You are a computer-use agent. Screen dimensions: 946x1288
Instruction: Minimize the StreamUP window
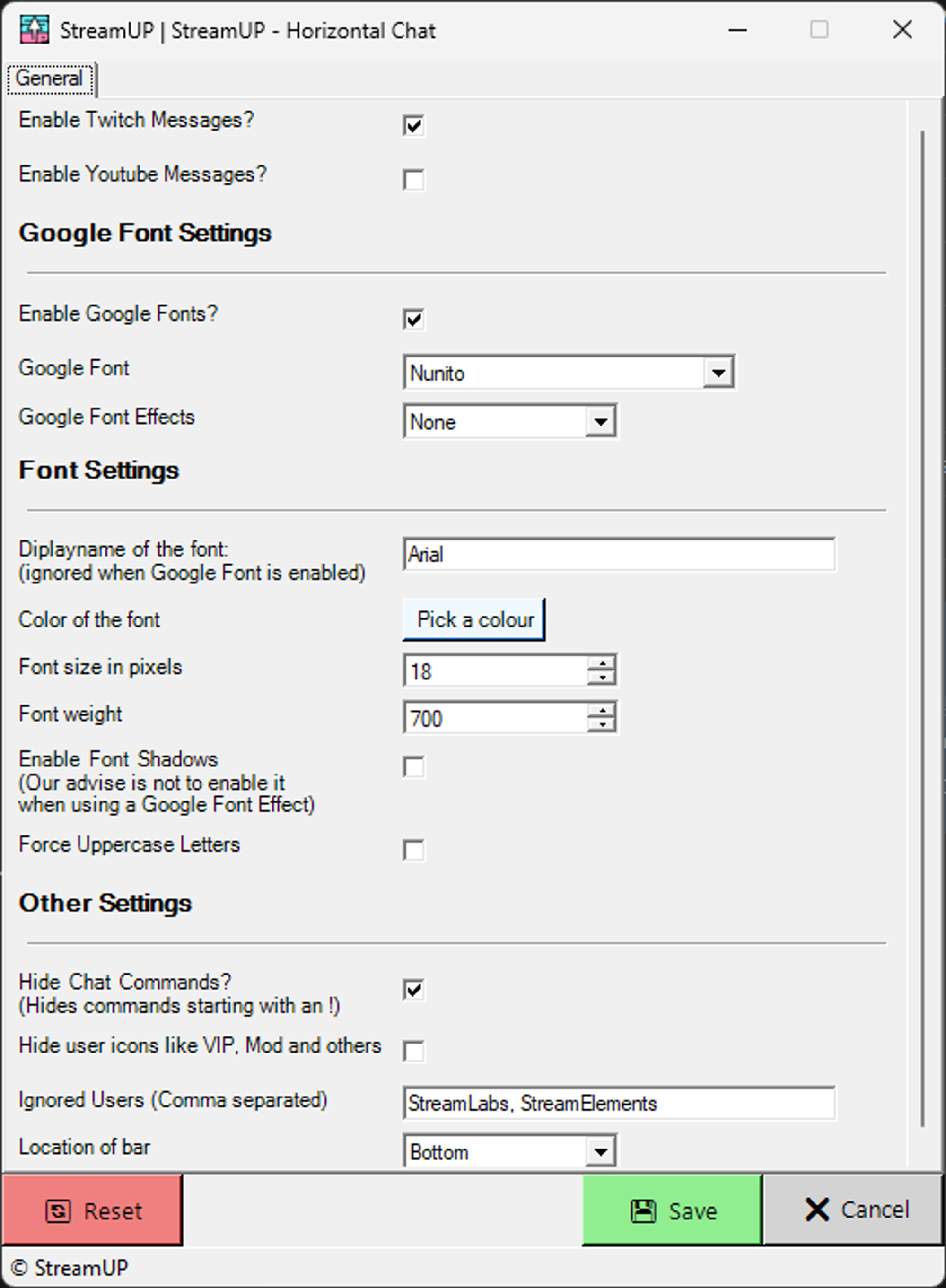[x=737, y=30]
